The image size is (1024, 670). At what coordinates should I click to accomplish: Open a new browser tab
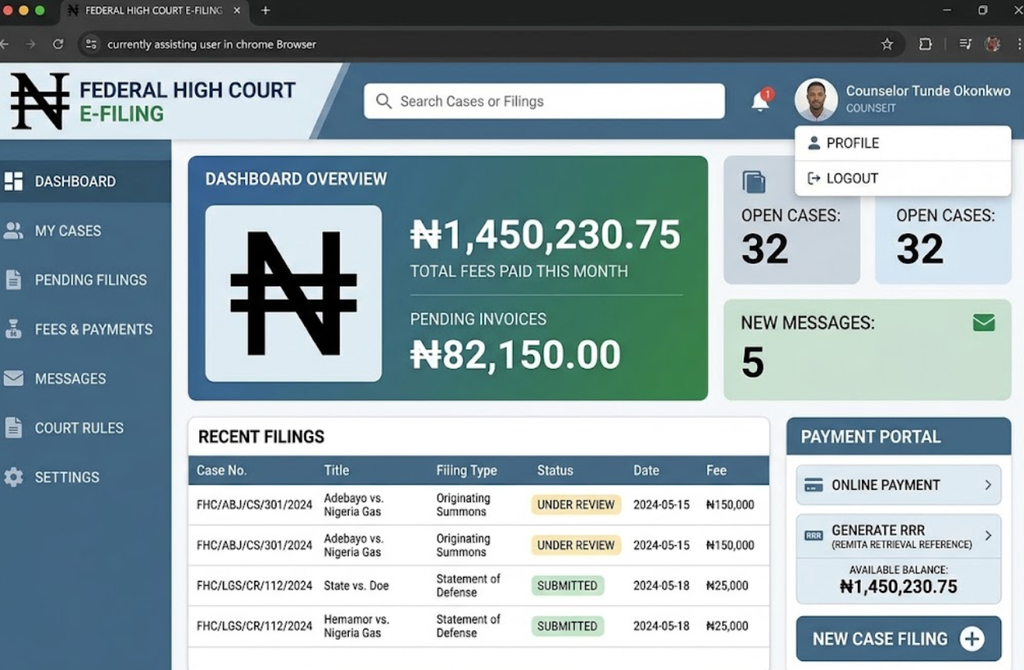coord(265,10)
